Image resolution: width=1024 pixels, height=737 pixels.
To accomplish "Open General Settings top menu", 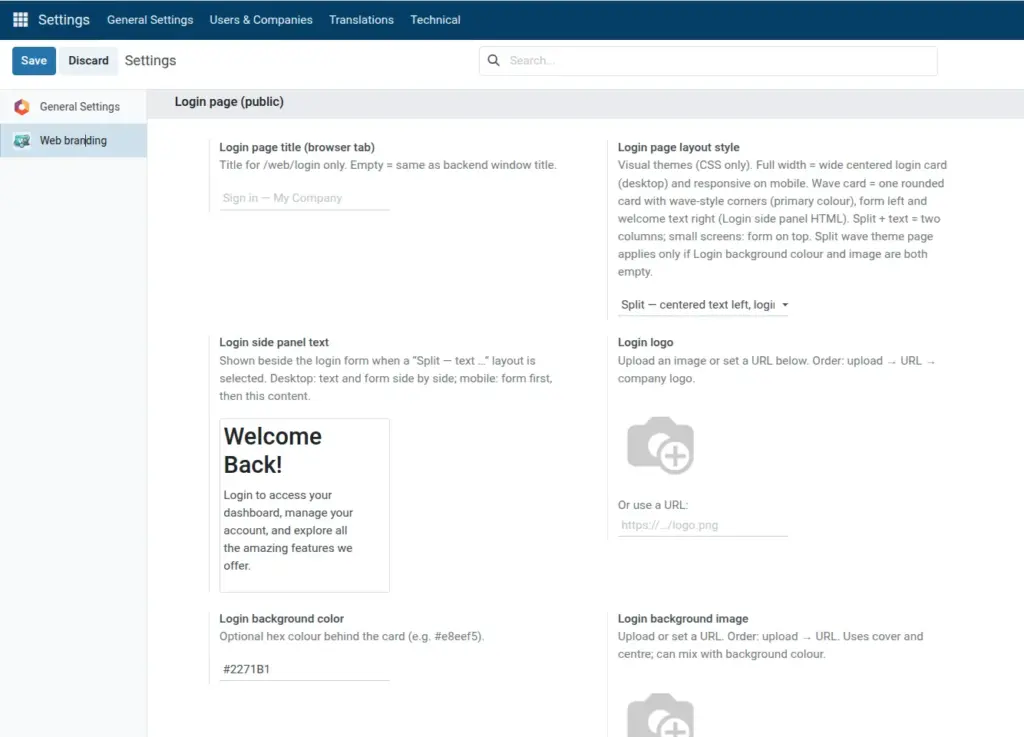I will (x=150, y=20).
